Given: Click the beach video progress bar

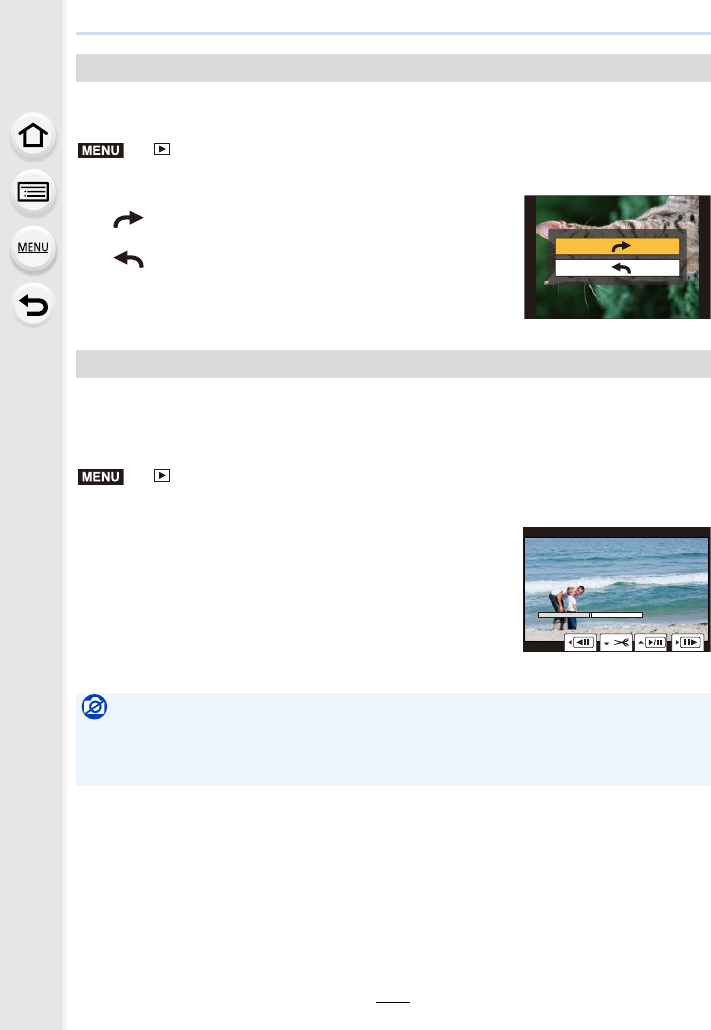Looking at the screenshot, I should coord(590,615).
